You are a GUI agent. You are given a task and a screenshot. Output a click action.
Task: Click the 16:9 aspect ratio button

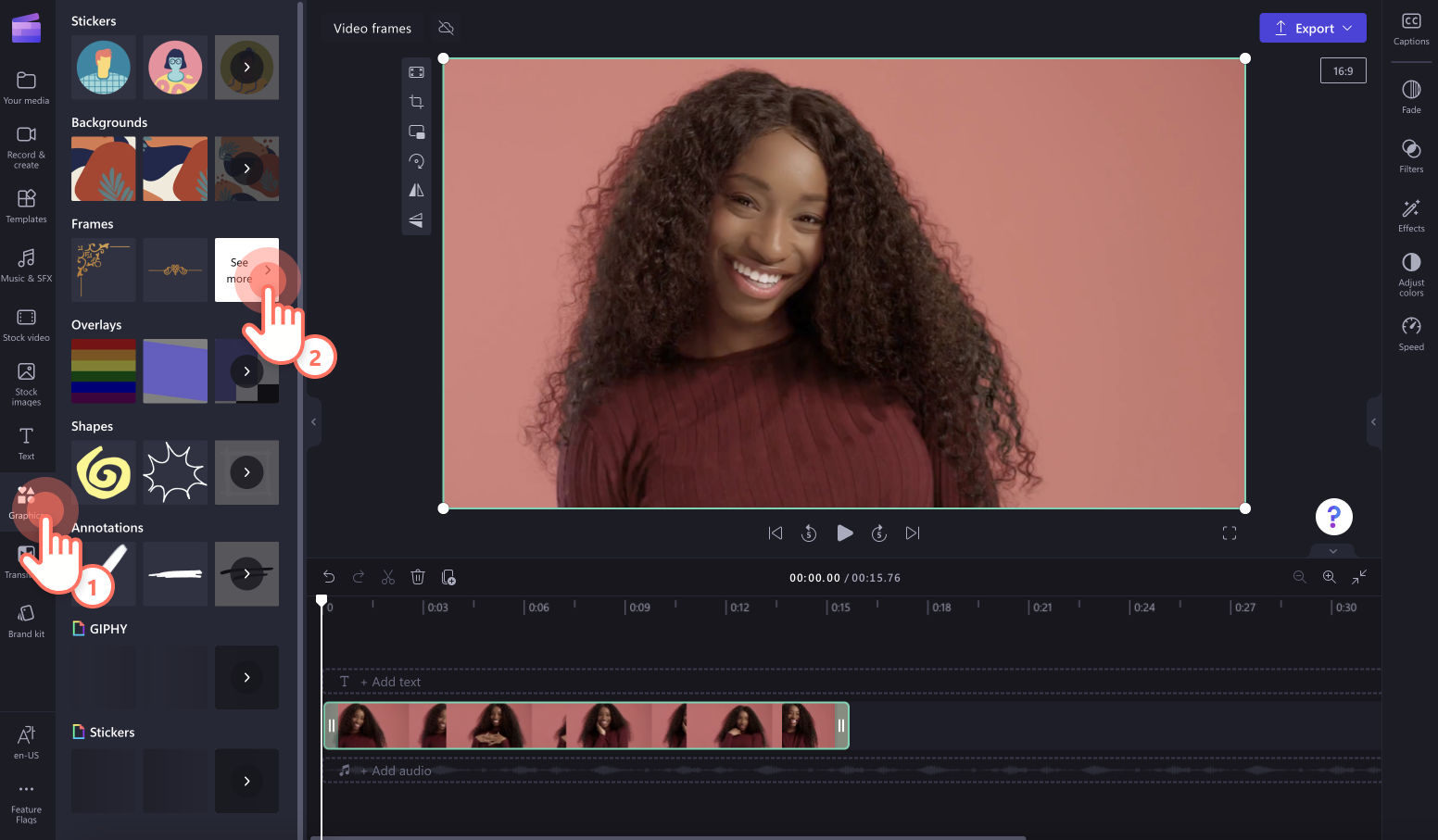[1343, 69]
